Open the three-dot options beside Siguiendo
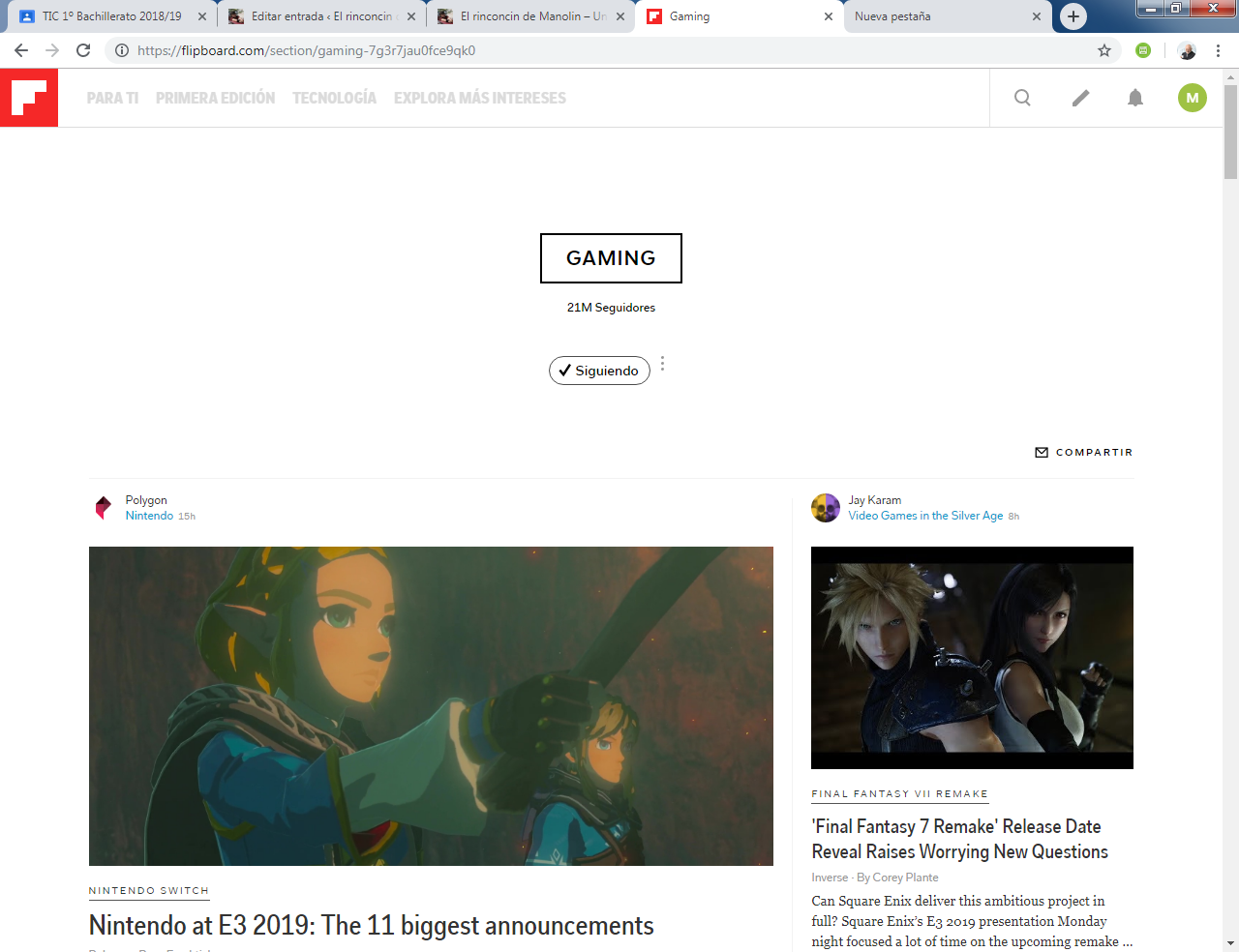Screen dimensions: 1239x952 click(662, 364)
